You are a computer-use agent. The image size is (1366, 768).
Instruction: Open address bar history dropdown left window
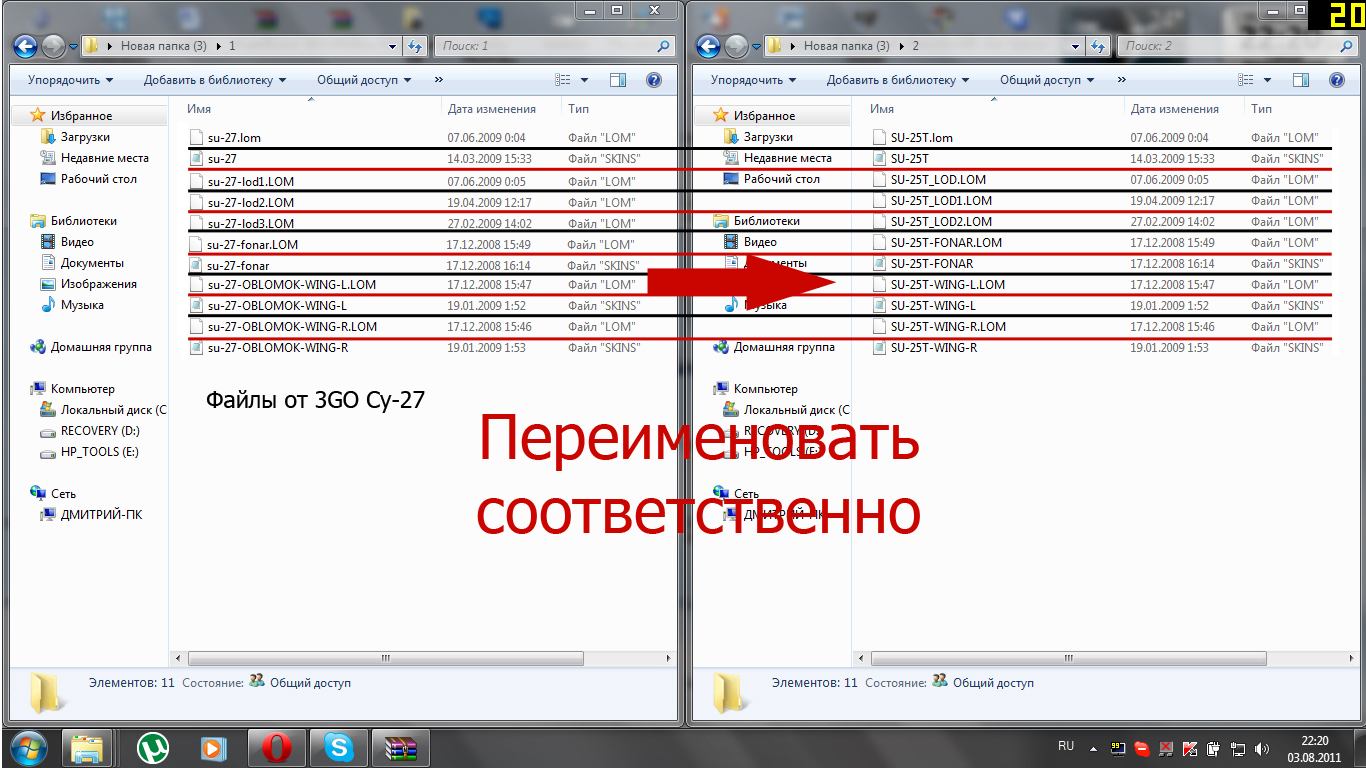pos(393,46)
